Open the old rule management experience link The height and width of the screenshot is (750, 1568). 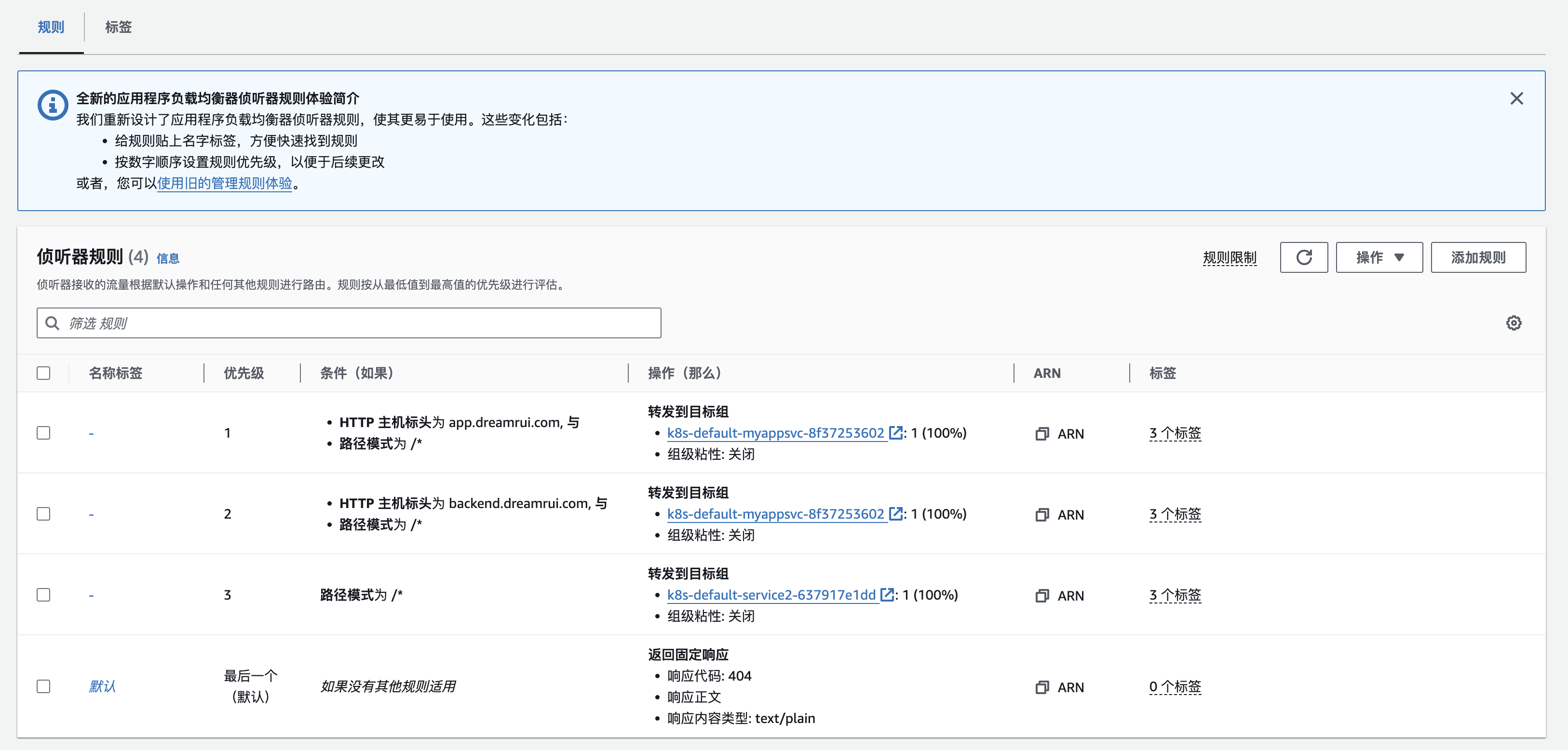225,183
